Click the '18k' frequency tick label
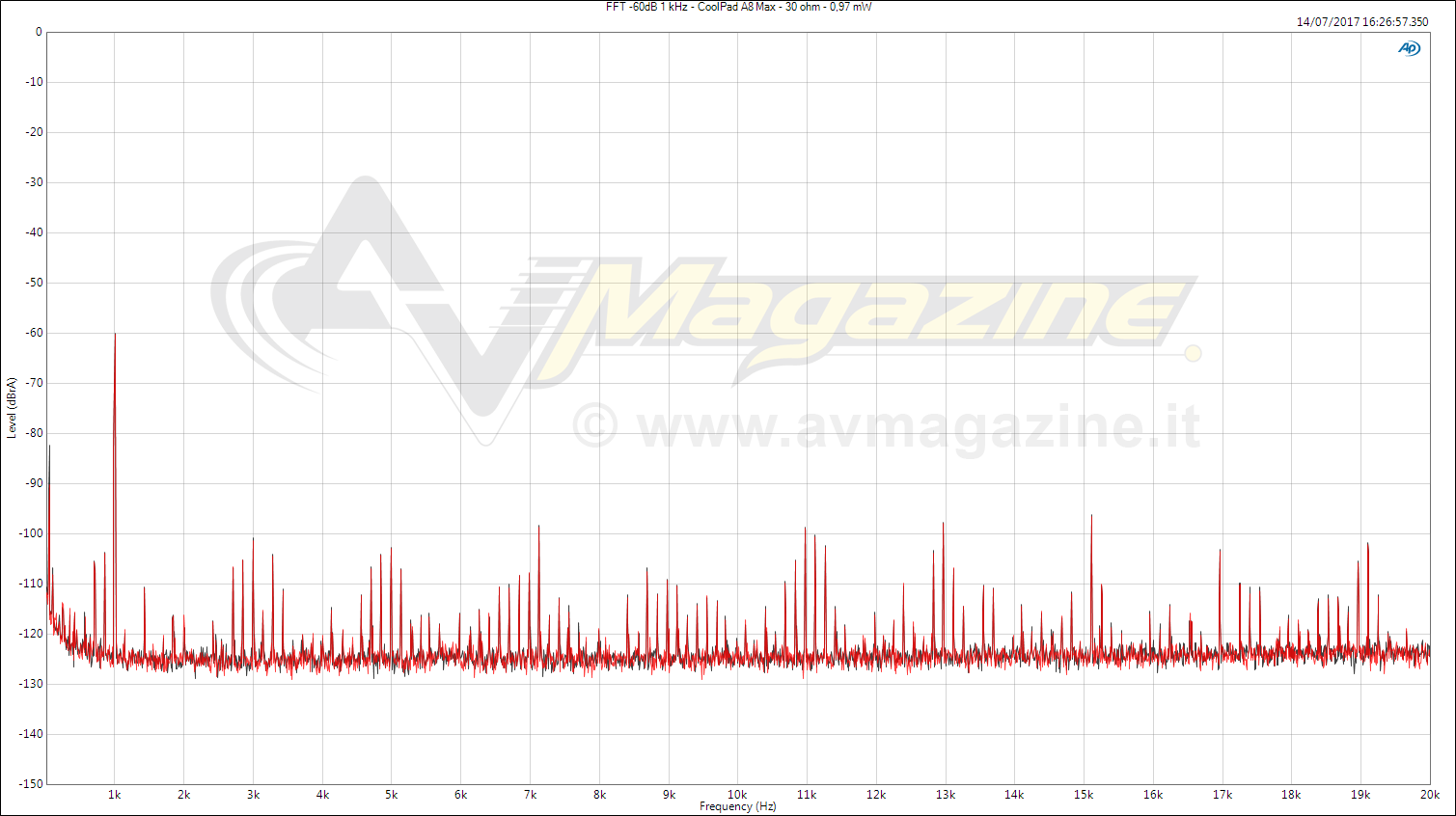Image resolution: width=1456 pixels, height=816 pixels. click(1291, 795)
